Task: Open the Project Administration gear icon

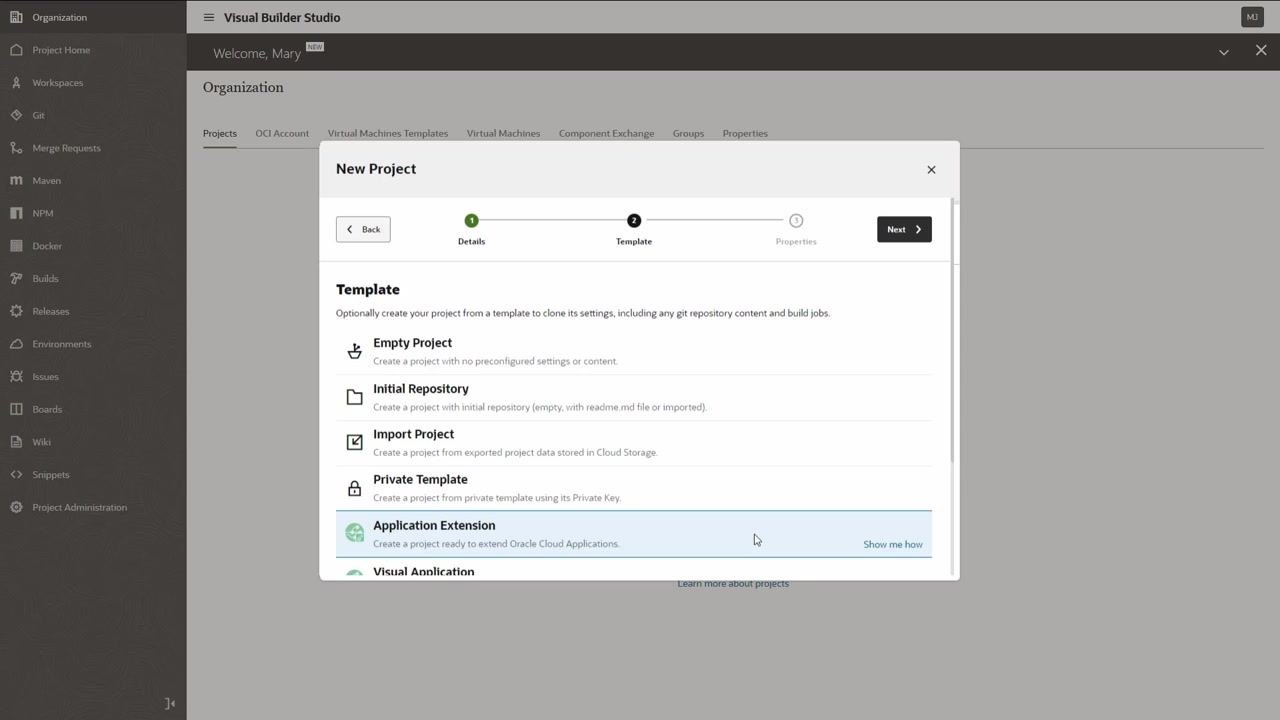Action: [x=16, y=507]
